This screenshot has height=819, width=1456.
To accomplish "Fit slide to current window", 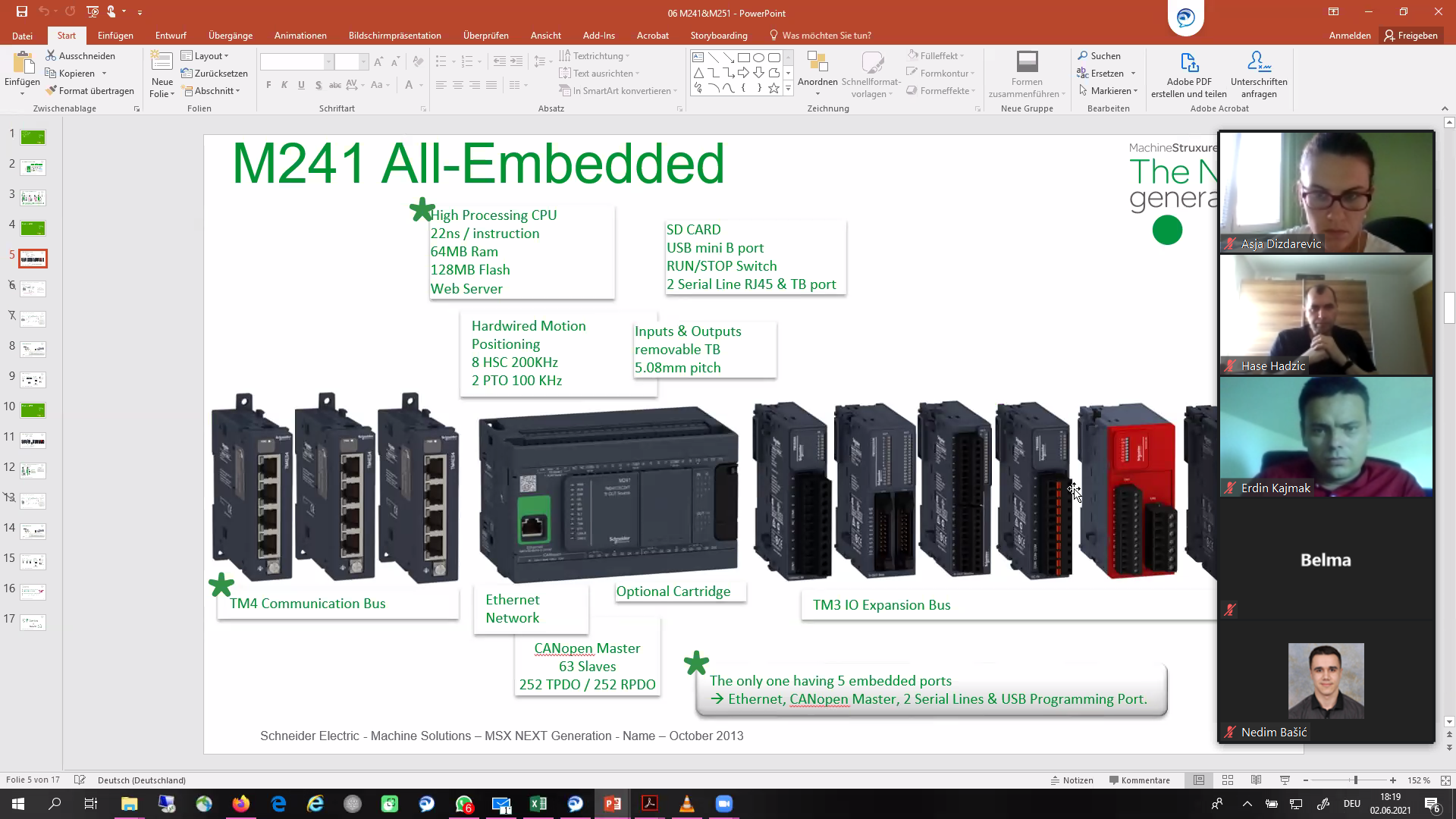I will (x=1445, y=780).
